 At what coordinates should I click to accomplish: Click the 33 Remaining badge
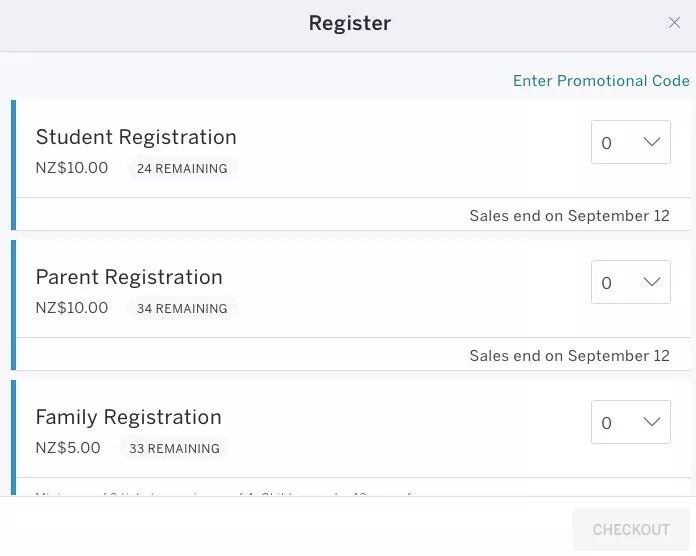[x=174, y=449]
